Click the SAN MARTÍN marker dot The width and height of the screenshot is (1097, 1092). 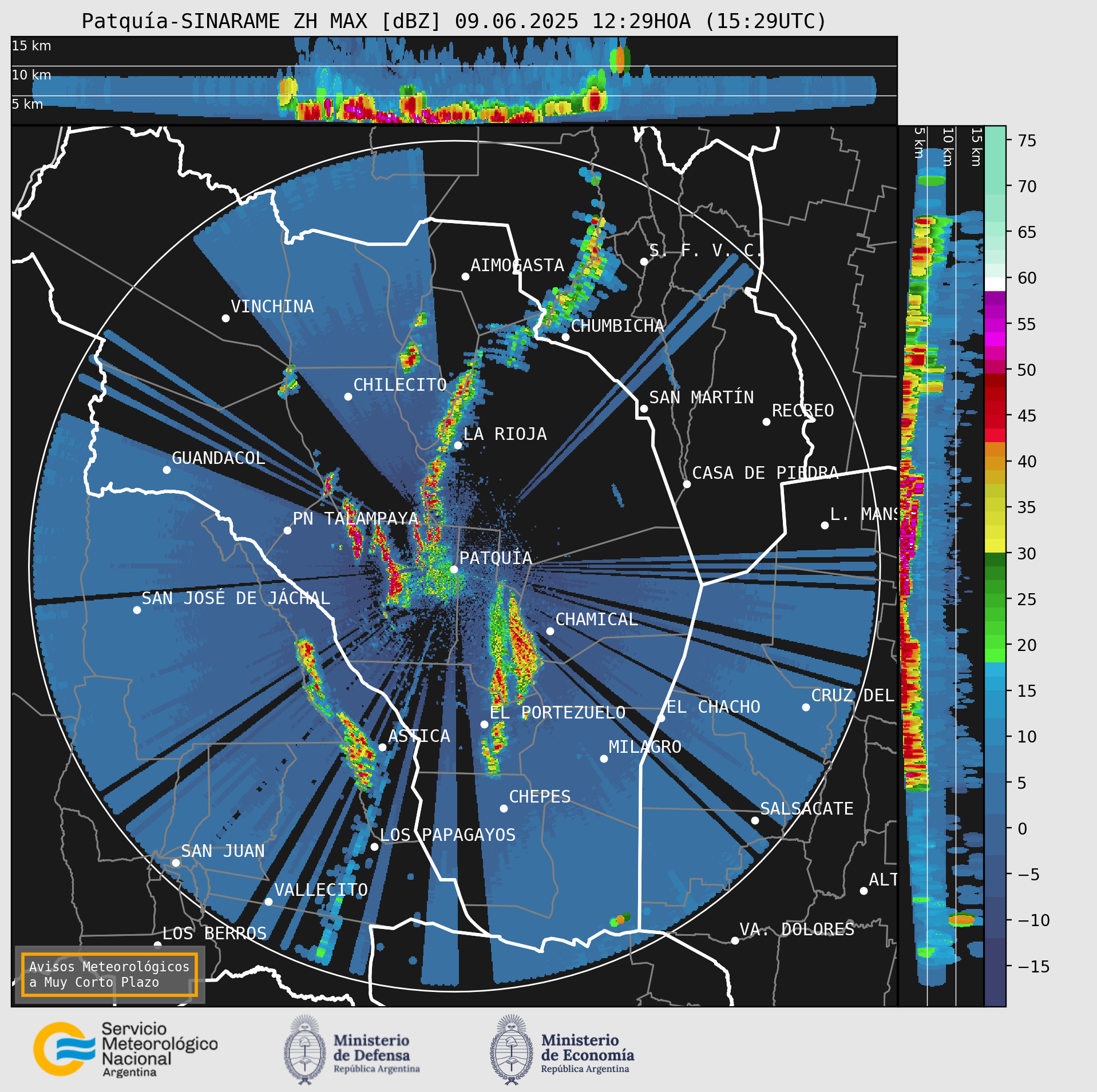[644, 408]
